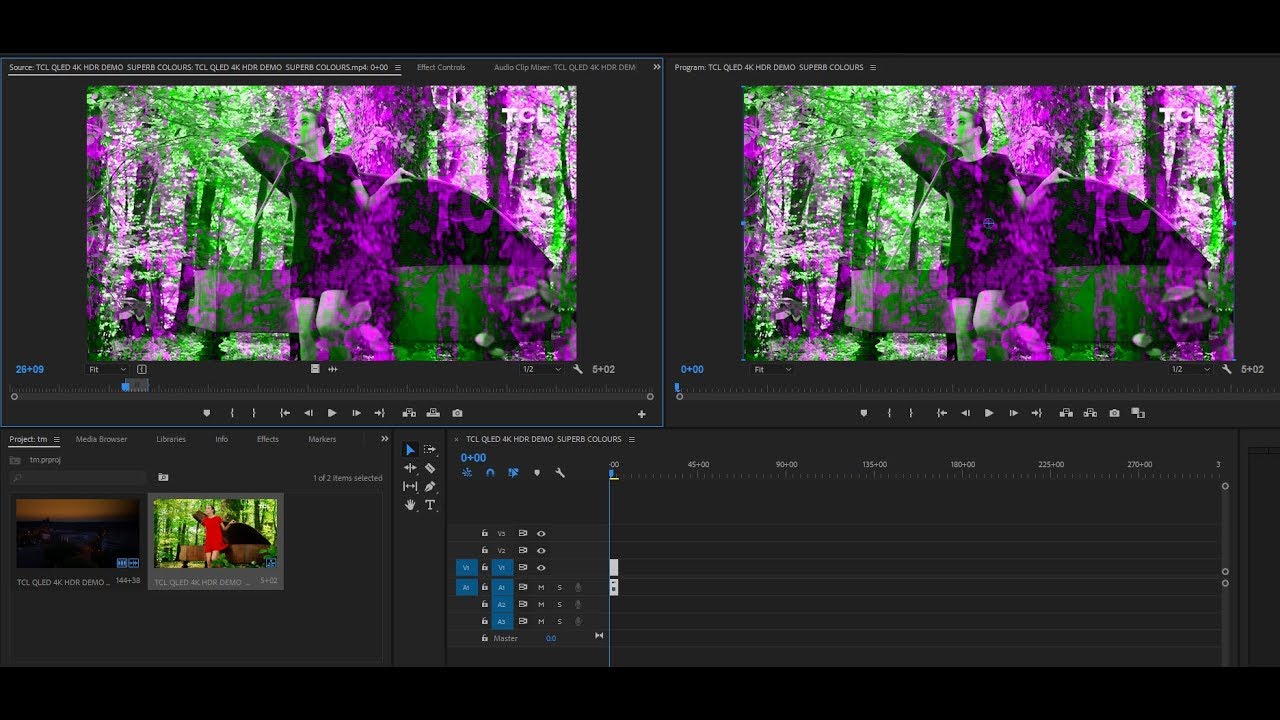The image size is (1280, 720).
Task: Toggle V1 track output eye
Action: click(541, 568)
